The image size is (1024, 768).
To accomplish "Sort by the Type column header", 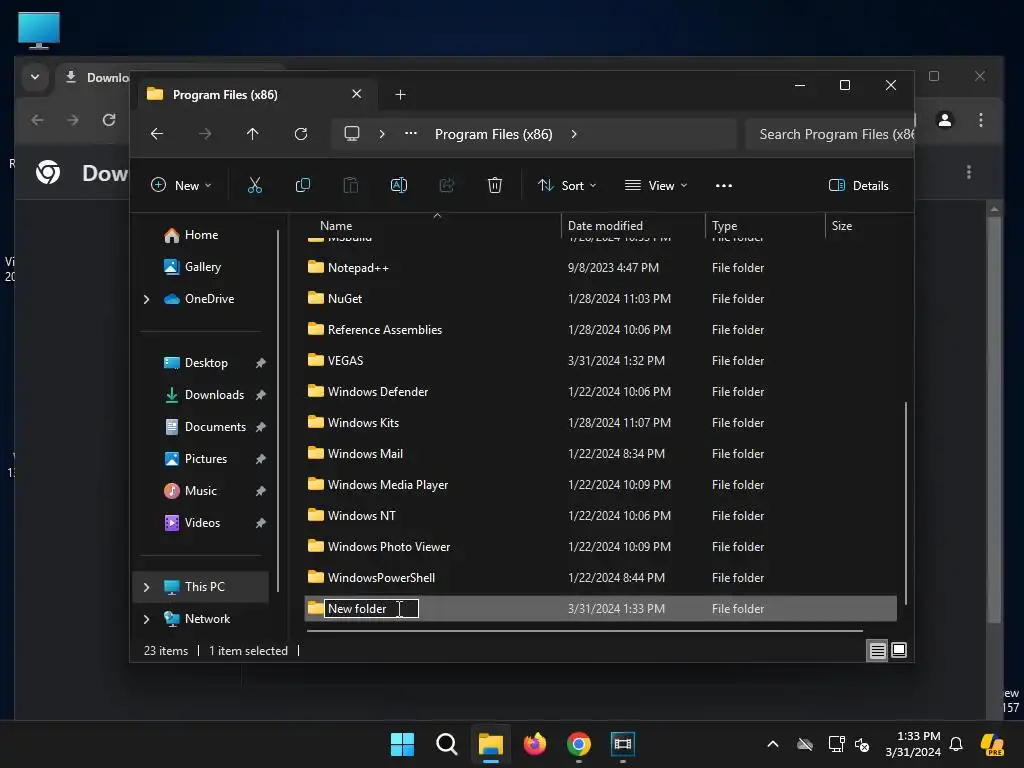I will pyautogui.click(x=724, y=226).
